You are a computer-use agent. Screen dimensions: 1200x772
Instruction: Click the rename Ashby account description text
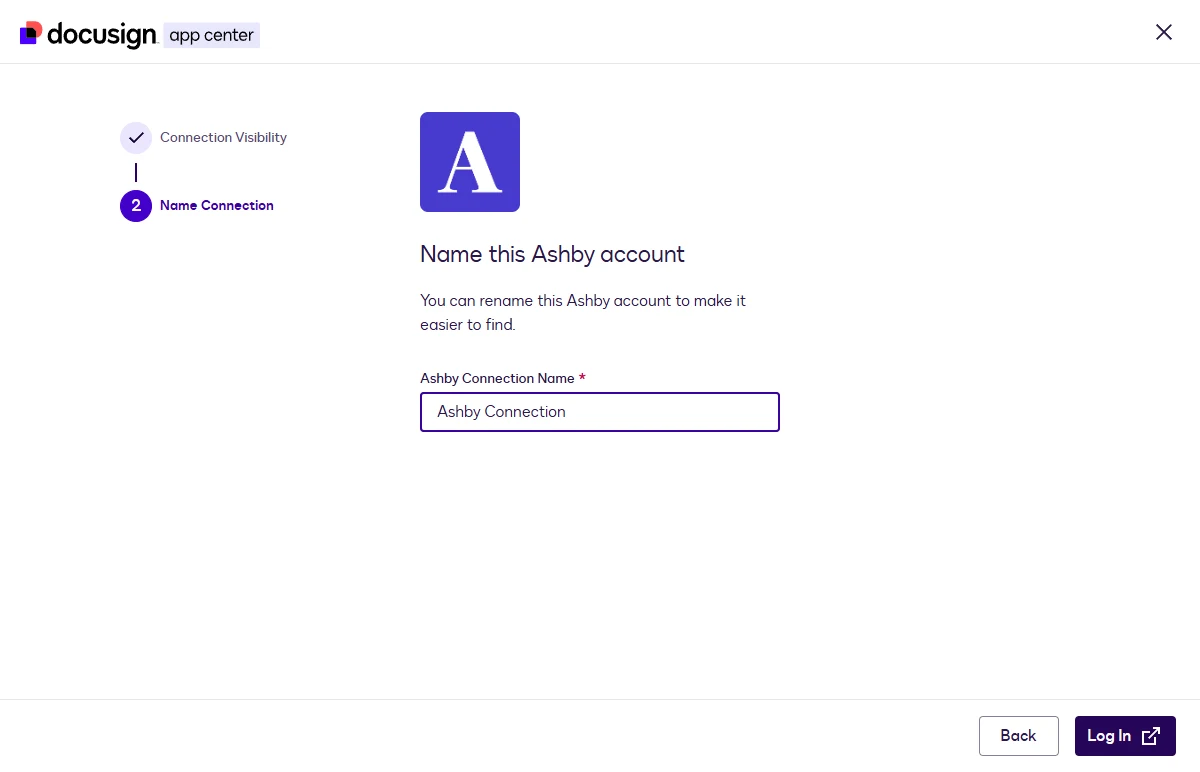click(x=583, y=312)
